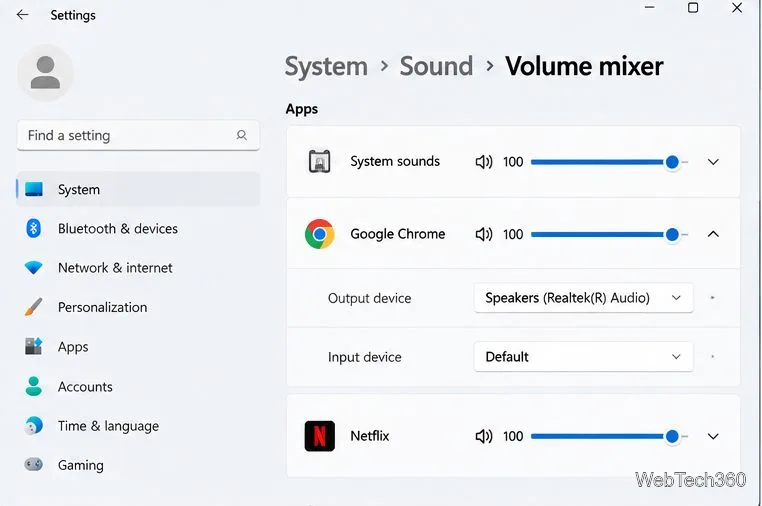The width and height of the screenshot is (762, 506).
Task: Click the Find a setting search box
Action: pyautogui.click(x=138, y=135)
